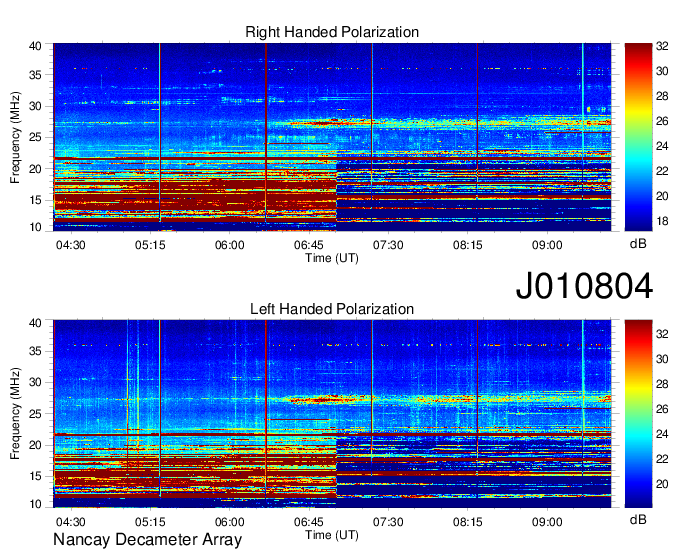Click '25' frequency tick on Right Handed plot
Image resolution: width=680 pixels, height=552 pixels.
(x=35, y=137)
